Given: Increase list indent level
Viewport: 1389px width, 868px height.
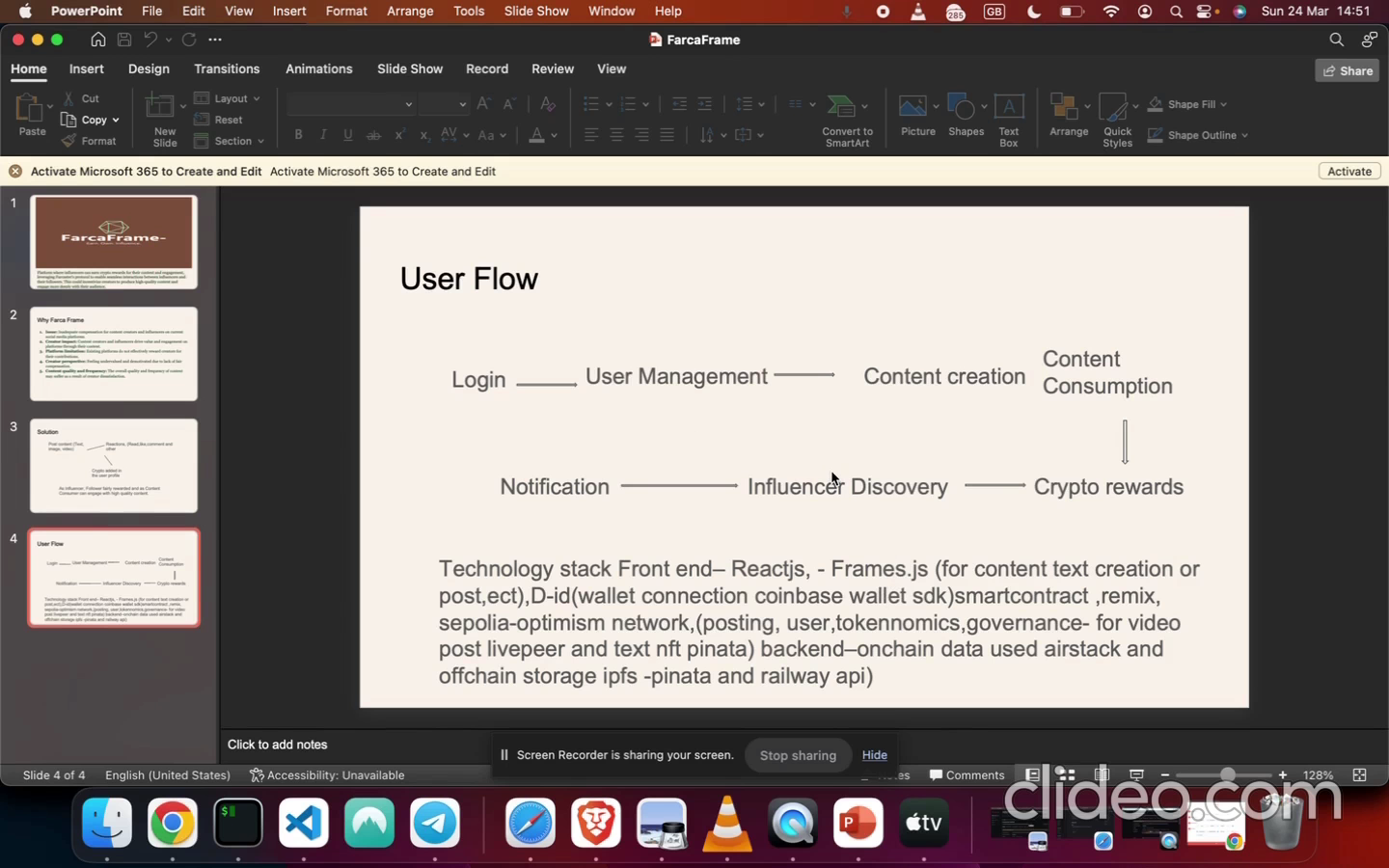Looking at the screenshot, I should (705, 104).
